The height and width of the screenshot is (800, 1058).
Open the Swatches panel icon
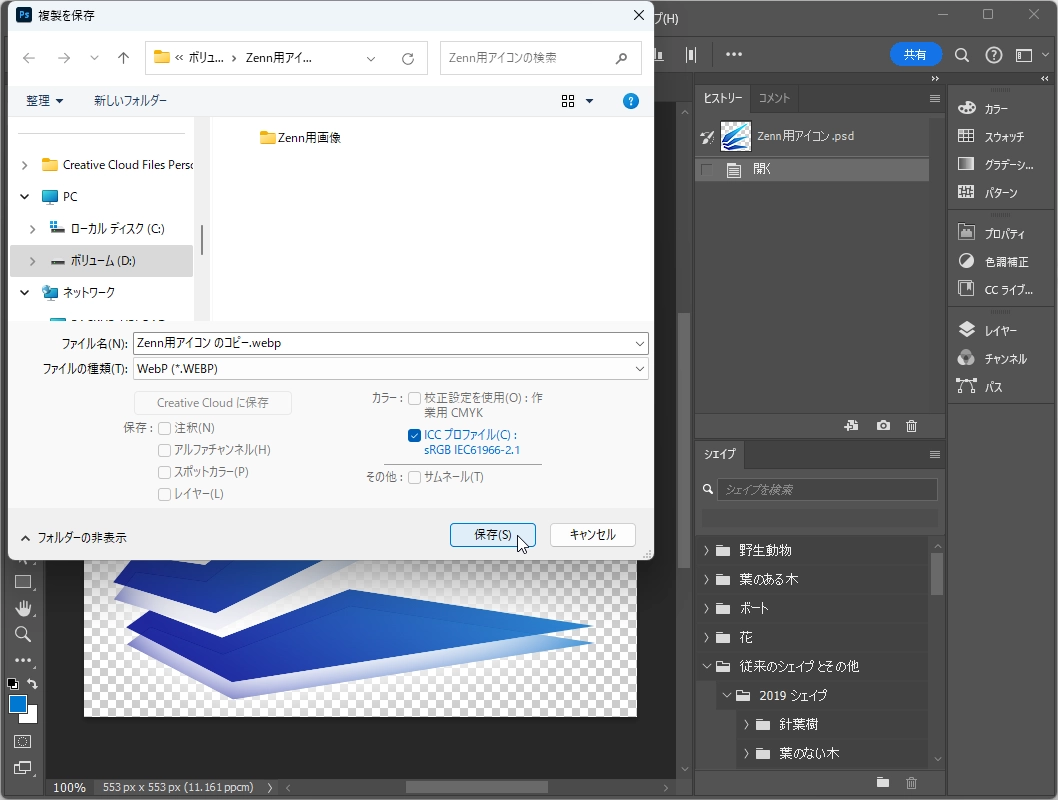(x=966, y=136)
